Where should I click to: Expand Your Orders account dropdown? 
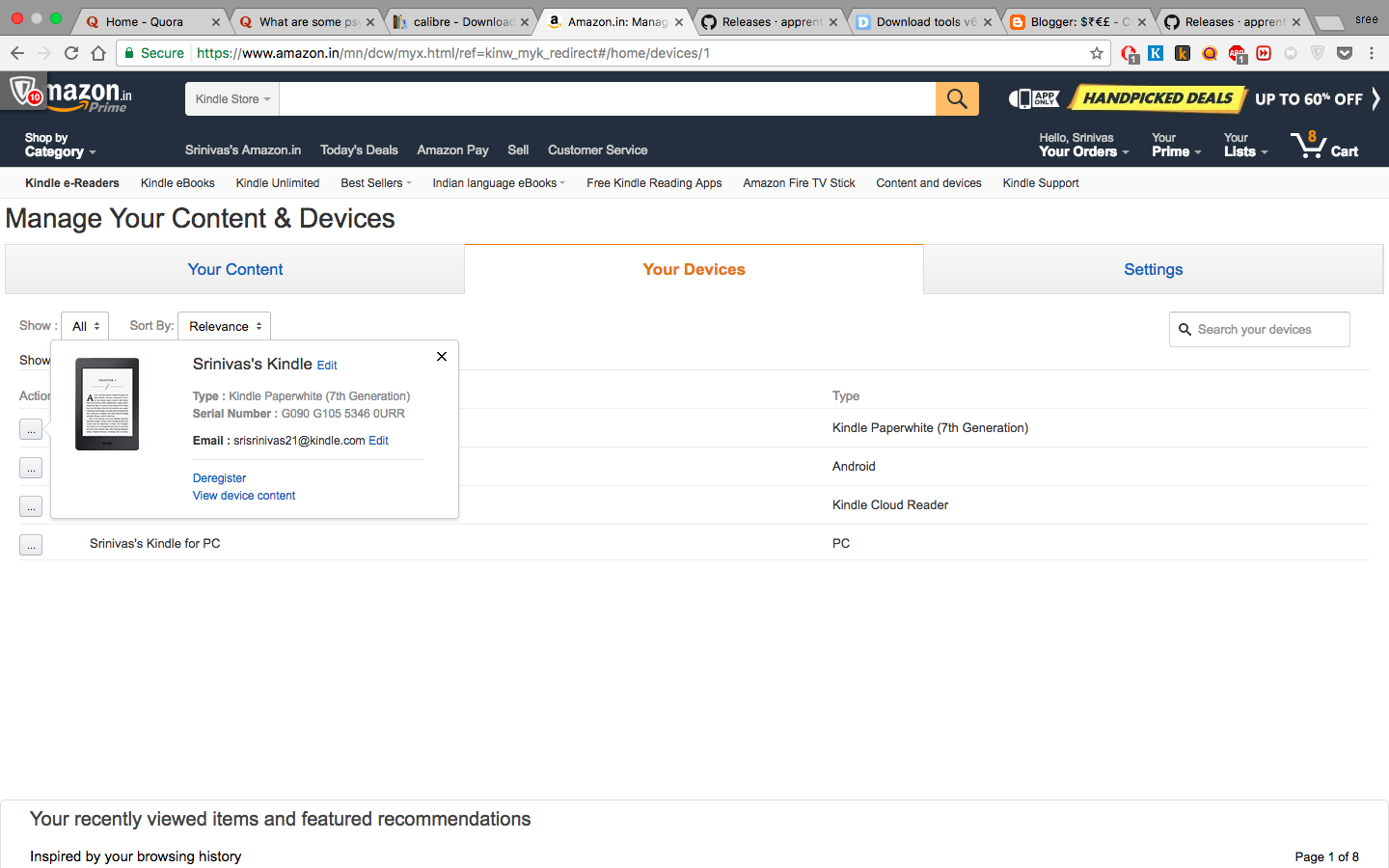(x=1084, y=146)
